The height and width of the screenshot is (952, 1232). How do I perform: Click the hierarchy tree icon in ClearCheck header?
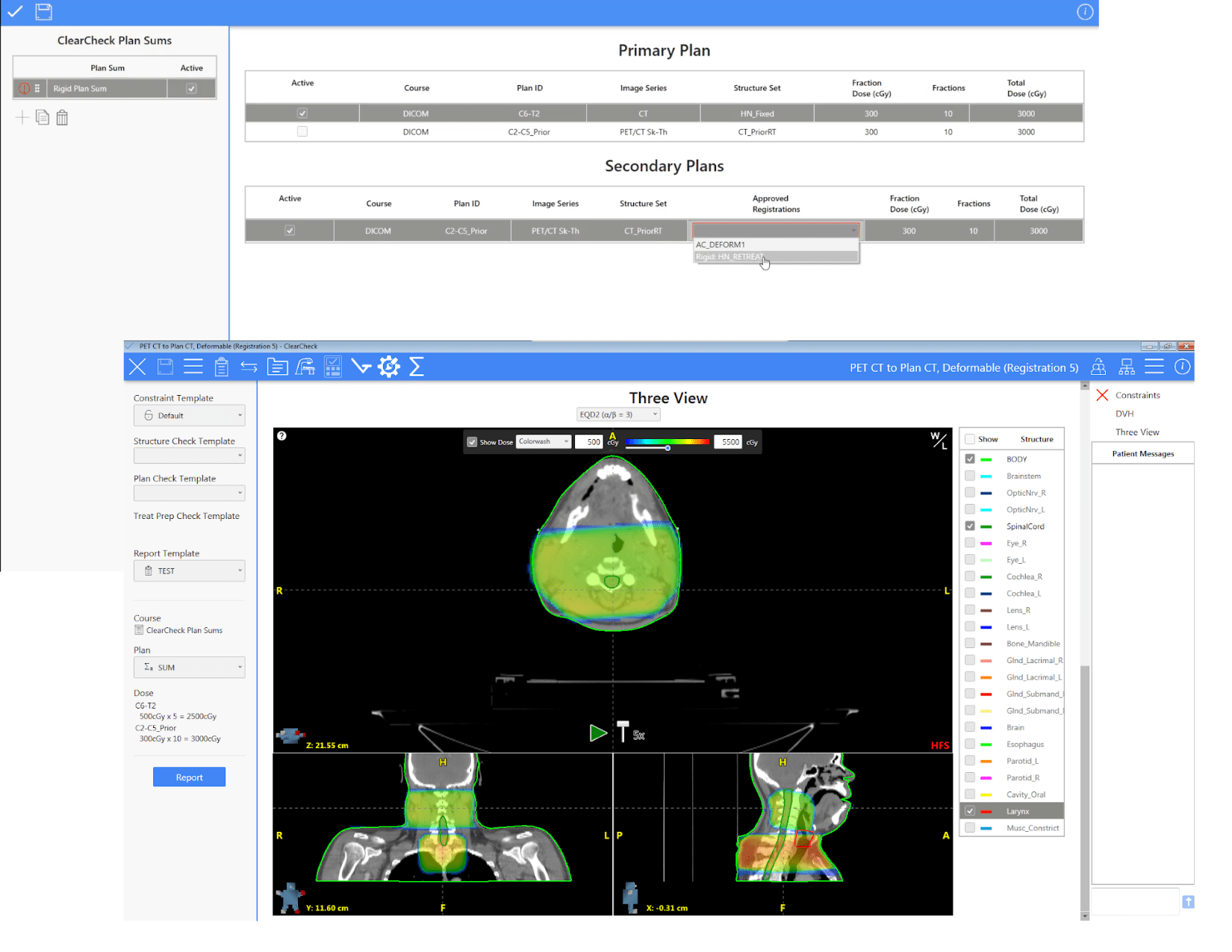tap(1127, 367)
